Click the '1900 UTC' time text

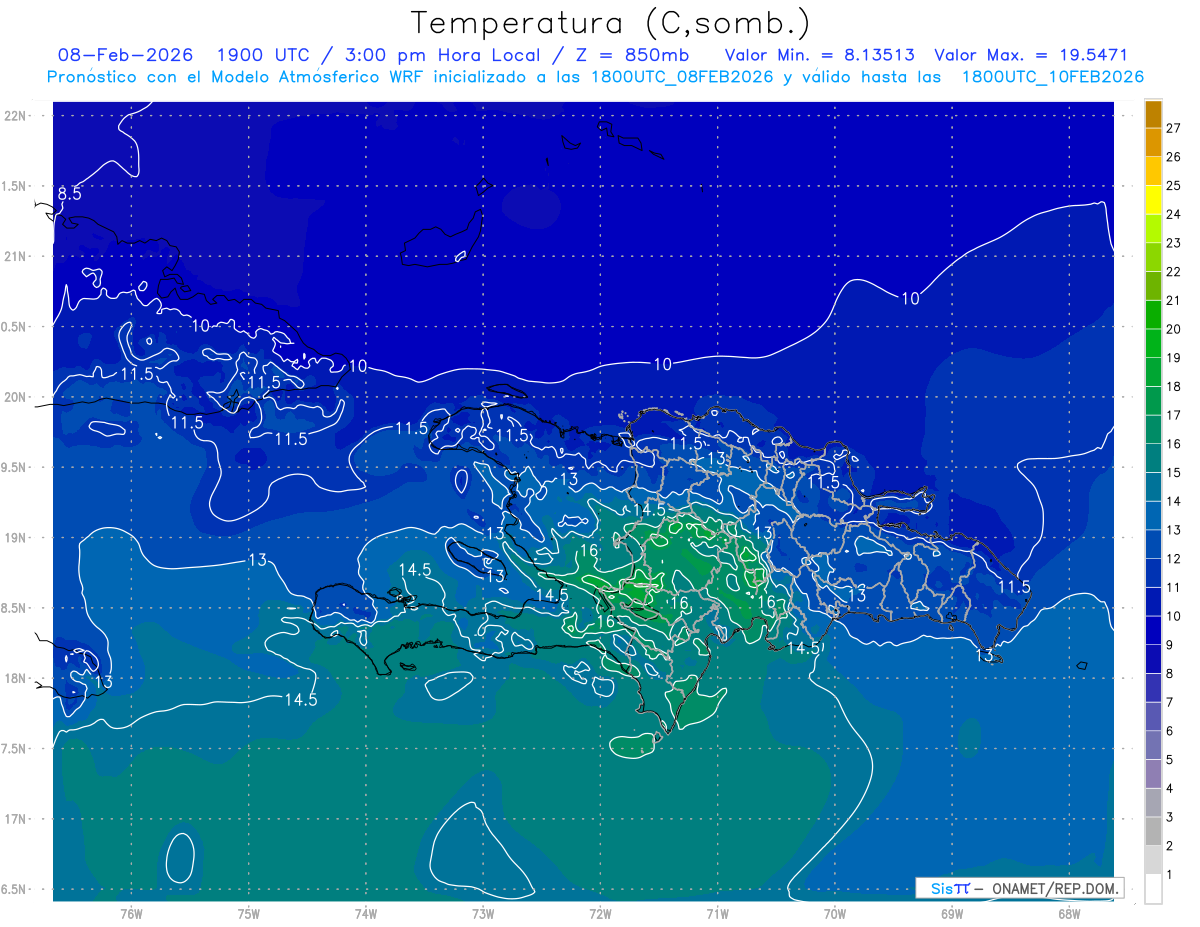[x=263, y=55]
